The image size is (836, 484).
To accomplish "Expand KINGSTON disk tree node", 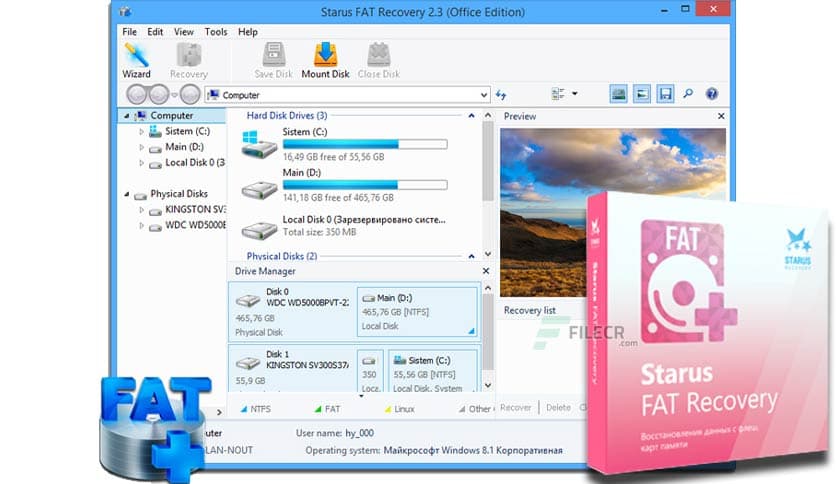I will coord(141,209).
